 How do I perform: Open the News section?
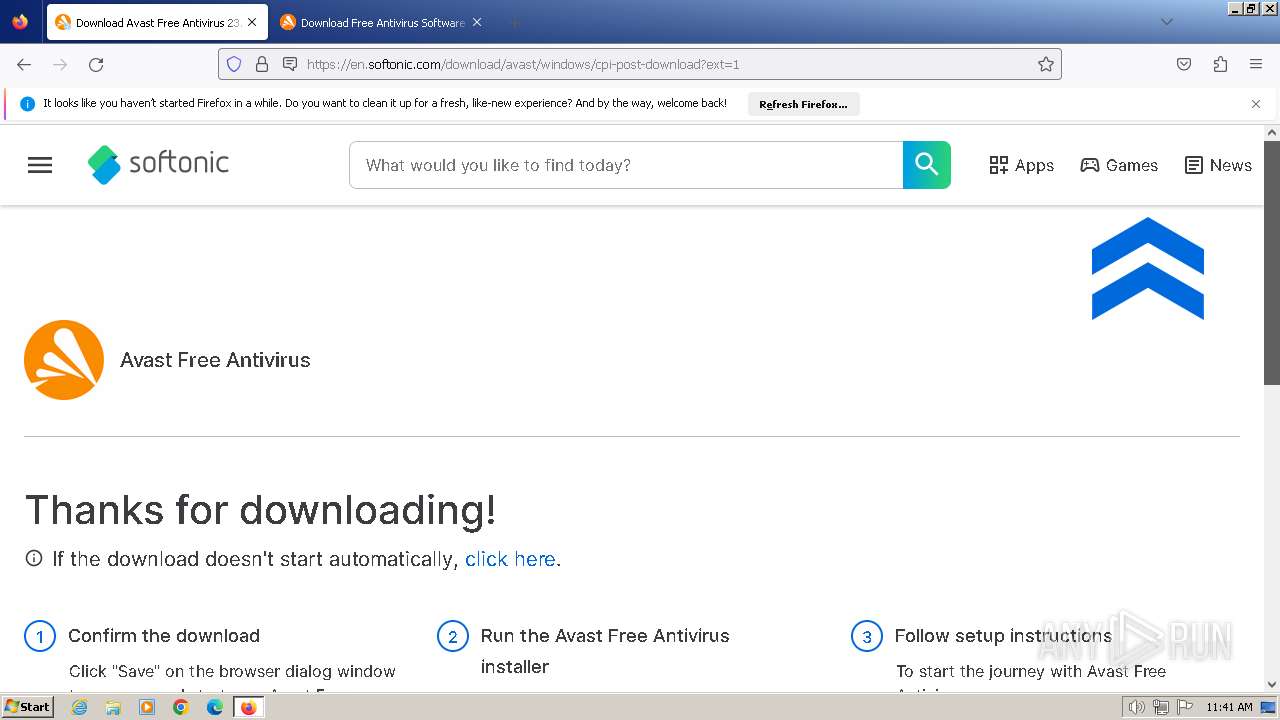pyautogui.click(x=1218, y=165)
